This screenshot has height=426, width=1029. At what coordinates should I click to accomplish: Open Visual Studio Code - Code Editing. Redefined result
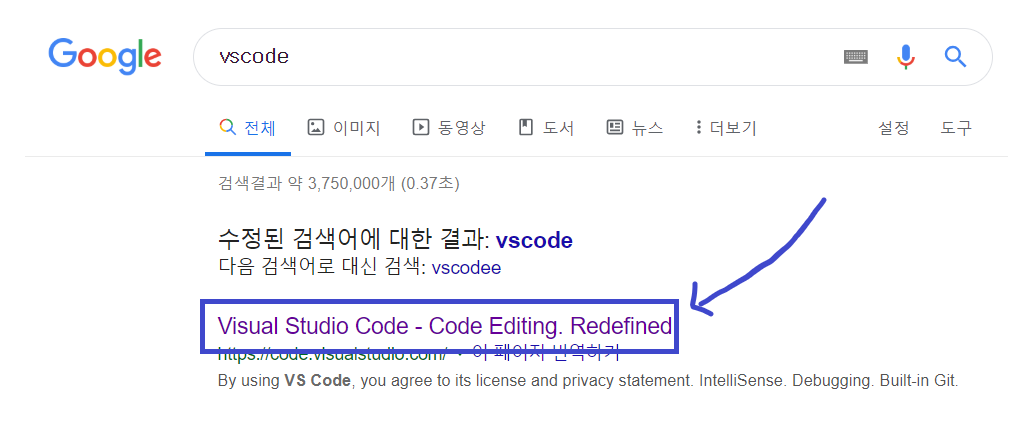(444, 326)
